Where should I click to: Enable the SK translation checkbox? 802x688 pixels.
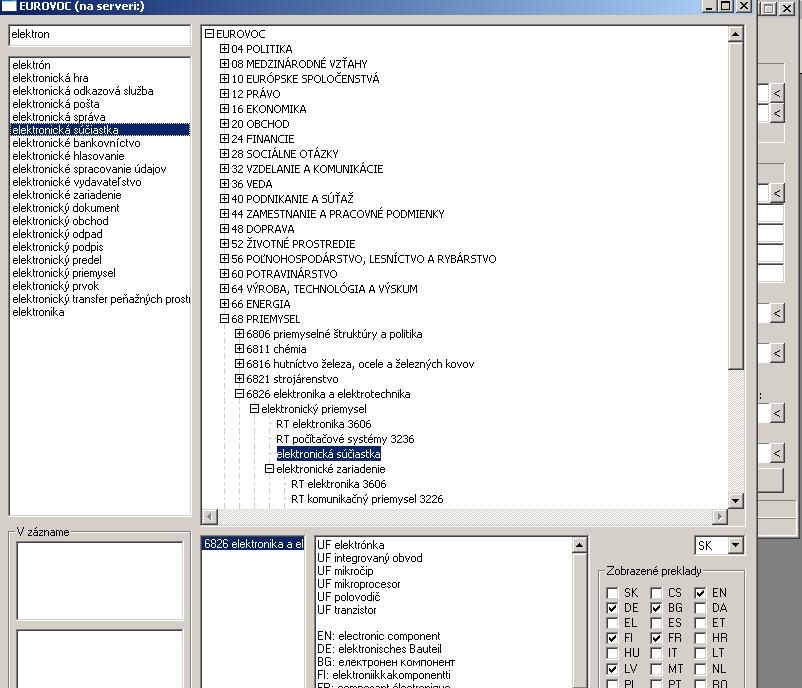point(612,593)
